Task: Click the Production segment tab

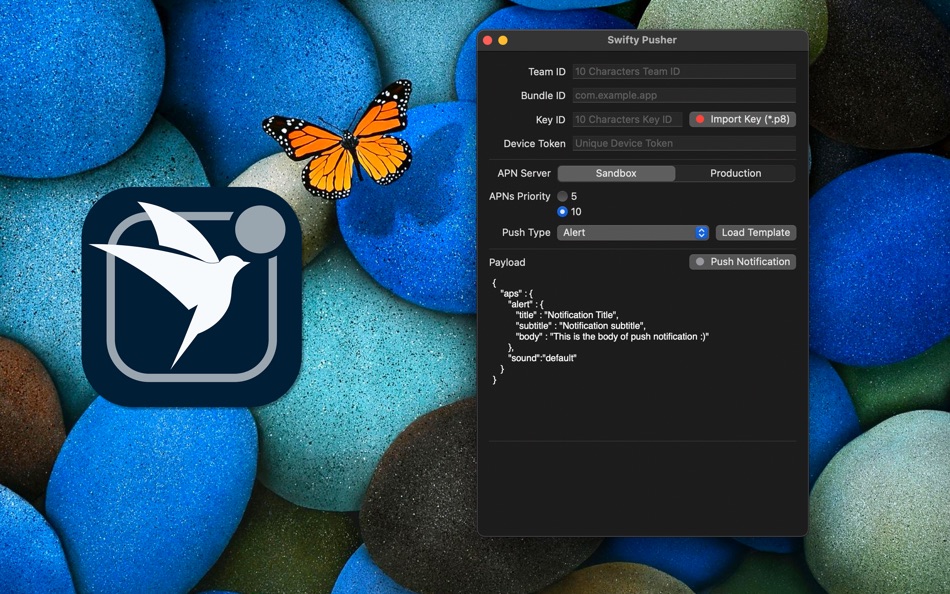Action: click(x=736, y=173)
